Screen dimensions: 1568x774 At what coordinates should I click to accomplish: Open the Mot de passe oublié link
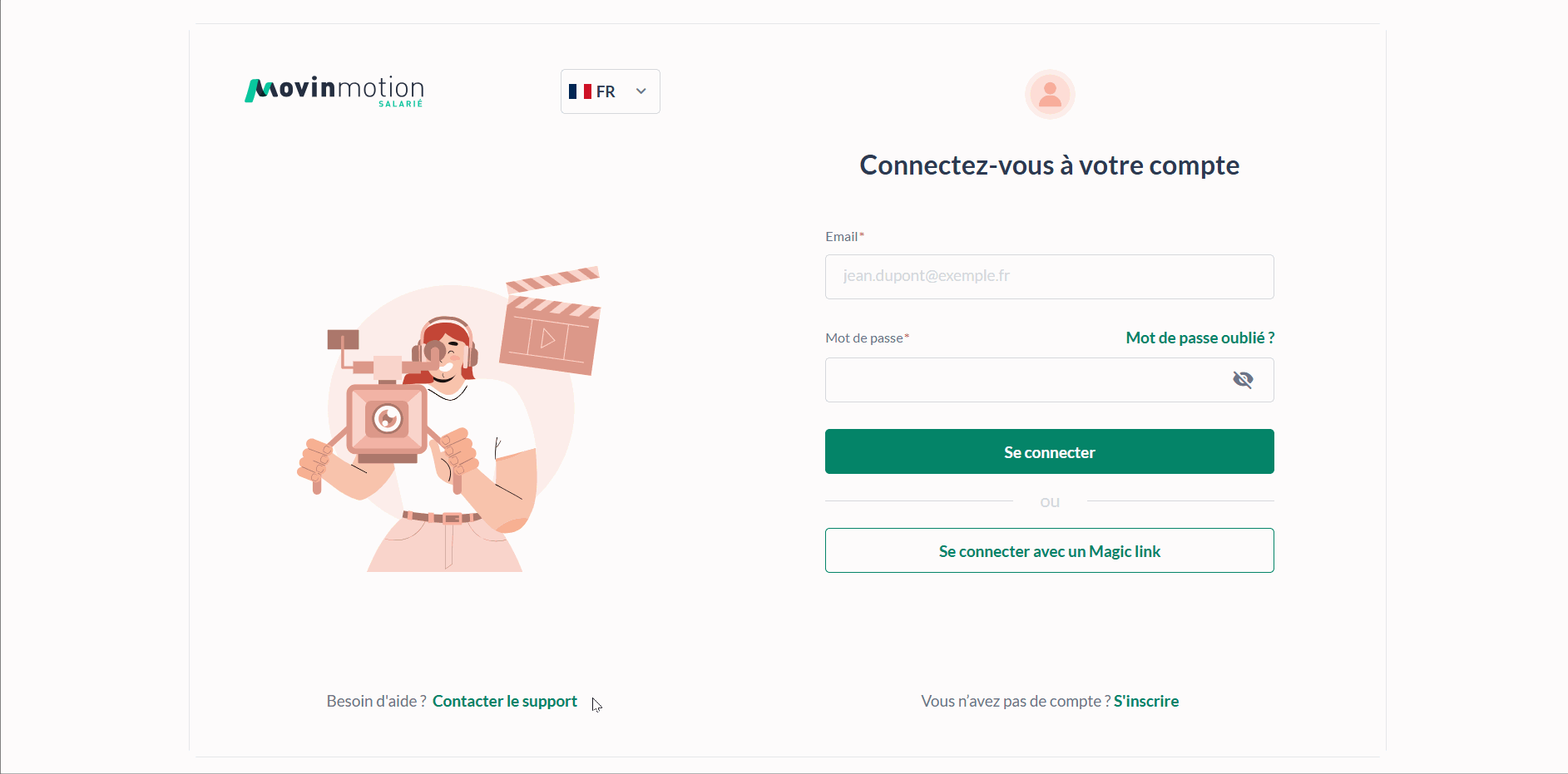point(1199,338)
